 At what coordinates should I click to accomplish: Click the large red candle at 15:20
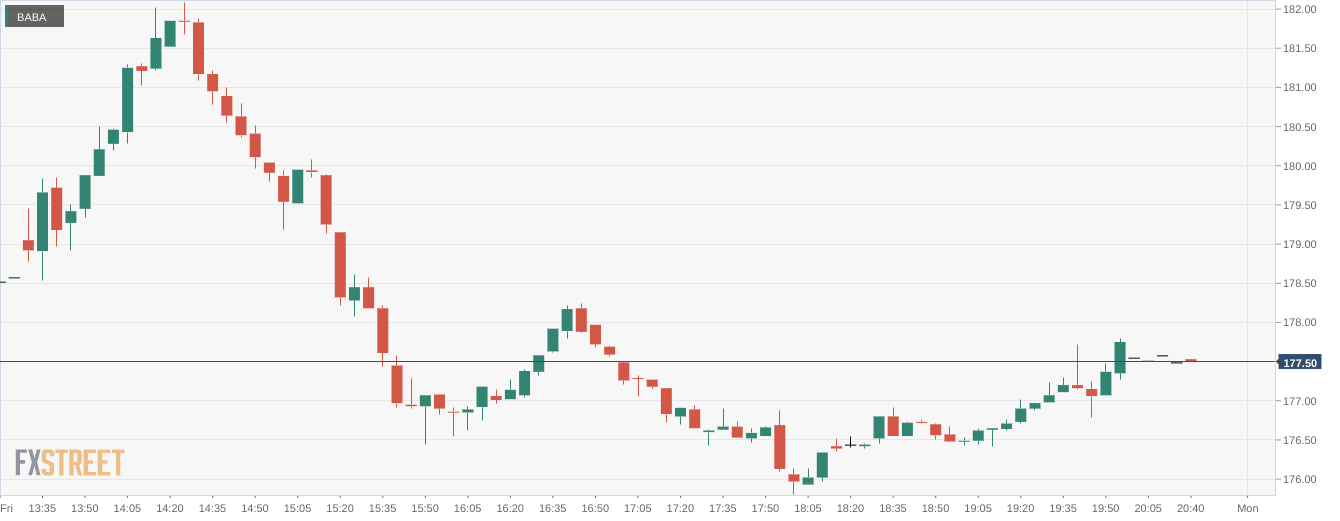[340, 265]
